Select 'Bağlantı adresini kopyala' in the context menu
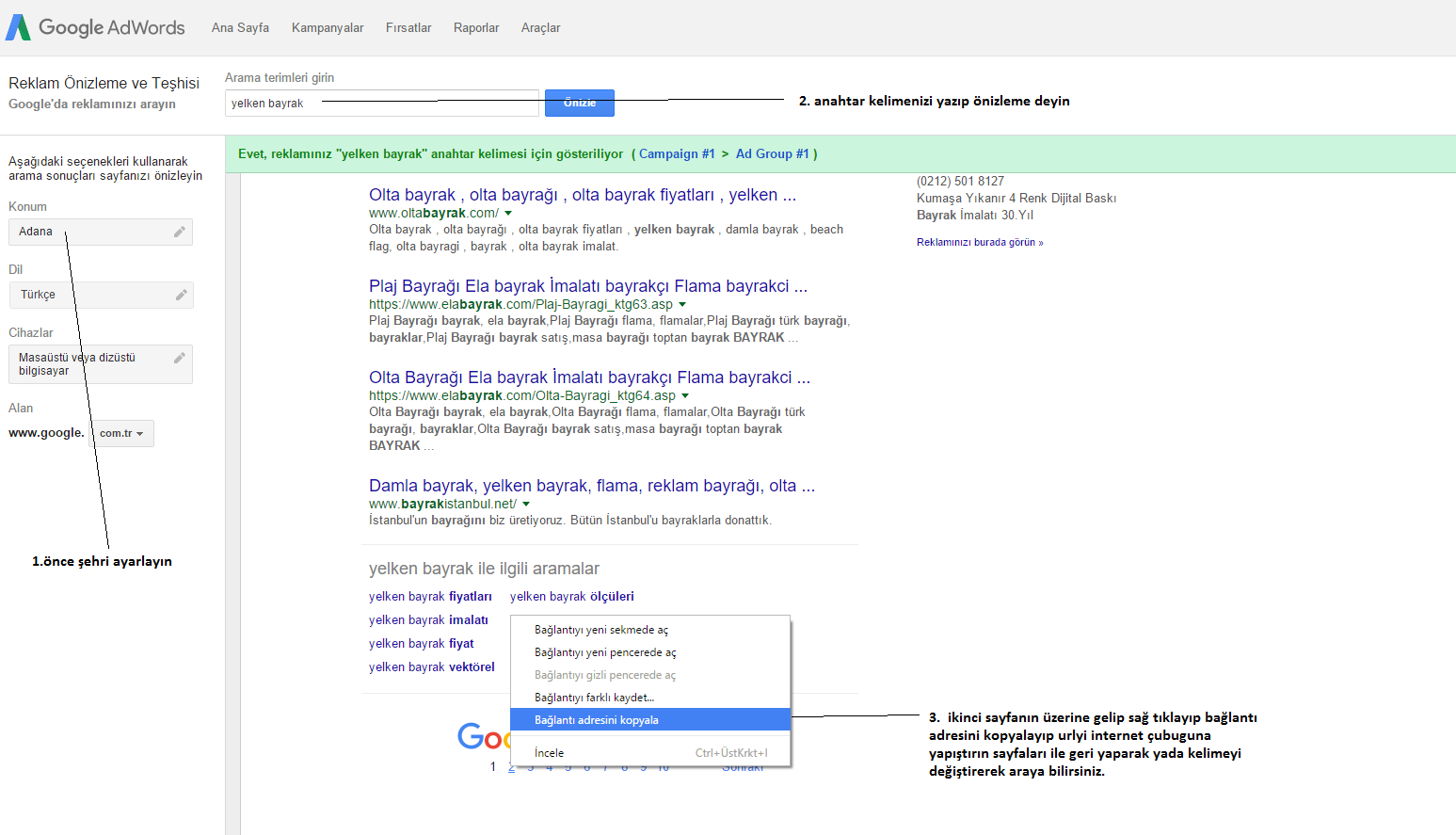This screenshot has height=835, width=1456. 650,720
